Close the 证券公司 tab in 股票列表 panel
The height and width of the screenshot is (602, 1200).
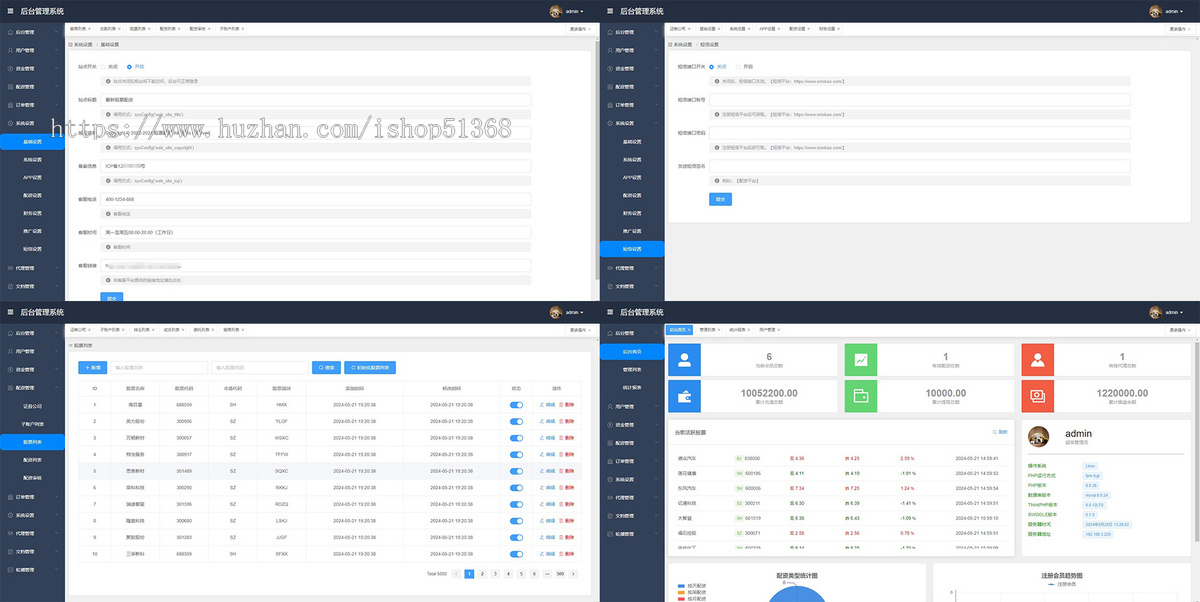click(89, 329)
